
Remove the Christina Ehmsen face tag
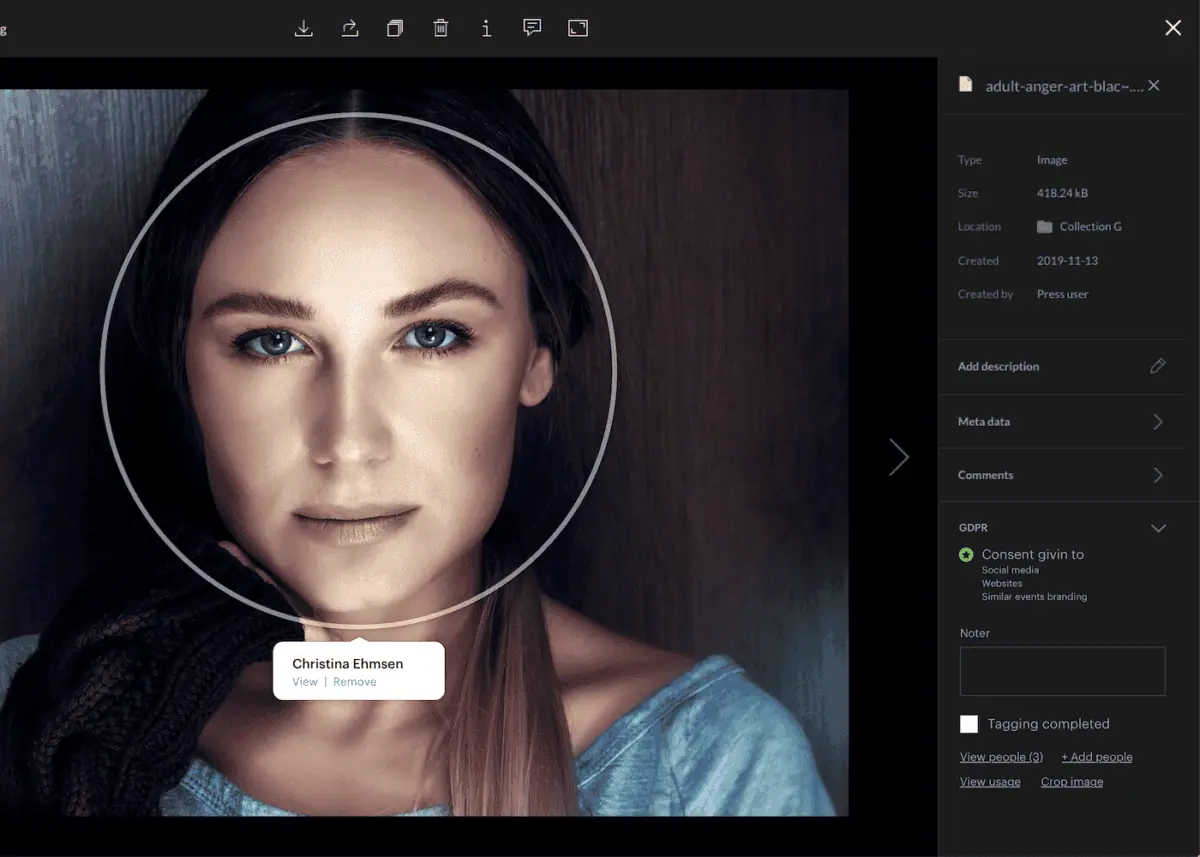tap(355, 682)
